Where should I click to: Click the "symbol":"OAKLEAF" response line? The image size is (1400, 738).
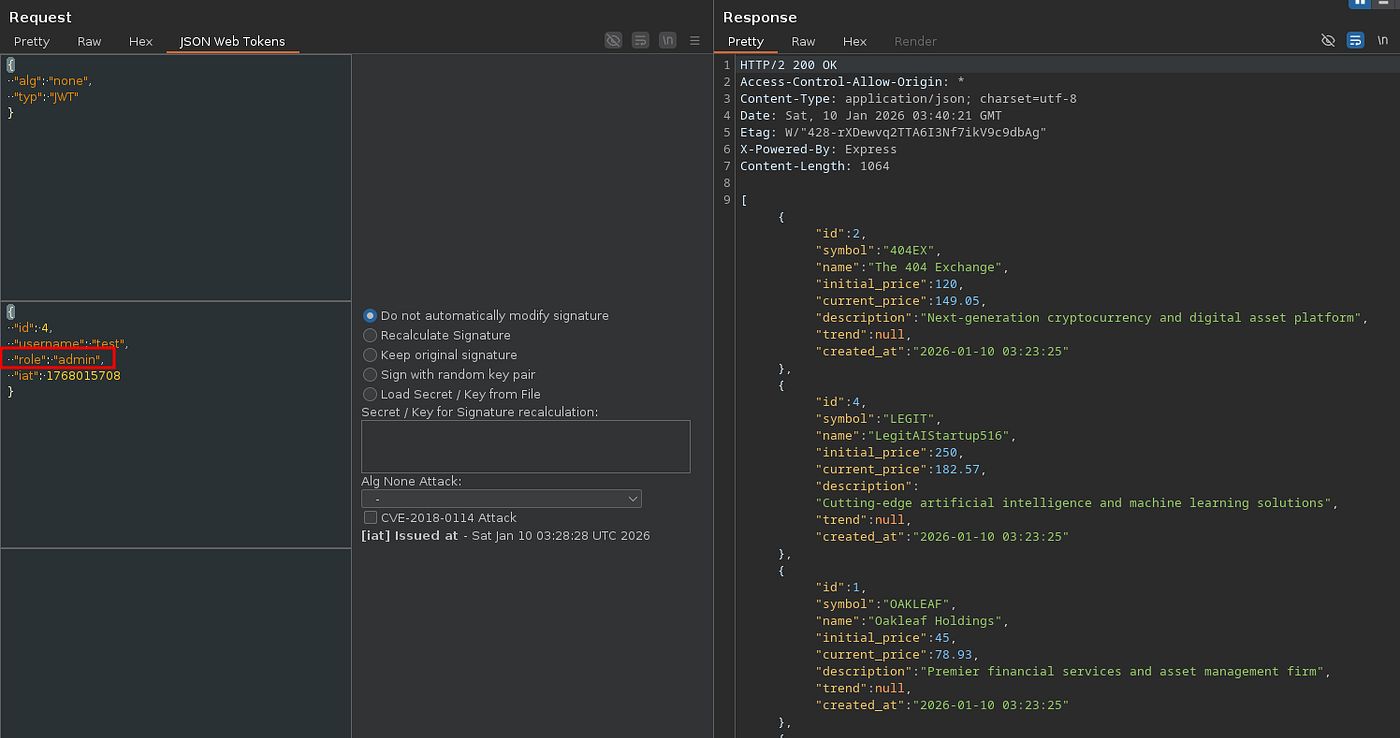tap(886, 604)
